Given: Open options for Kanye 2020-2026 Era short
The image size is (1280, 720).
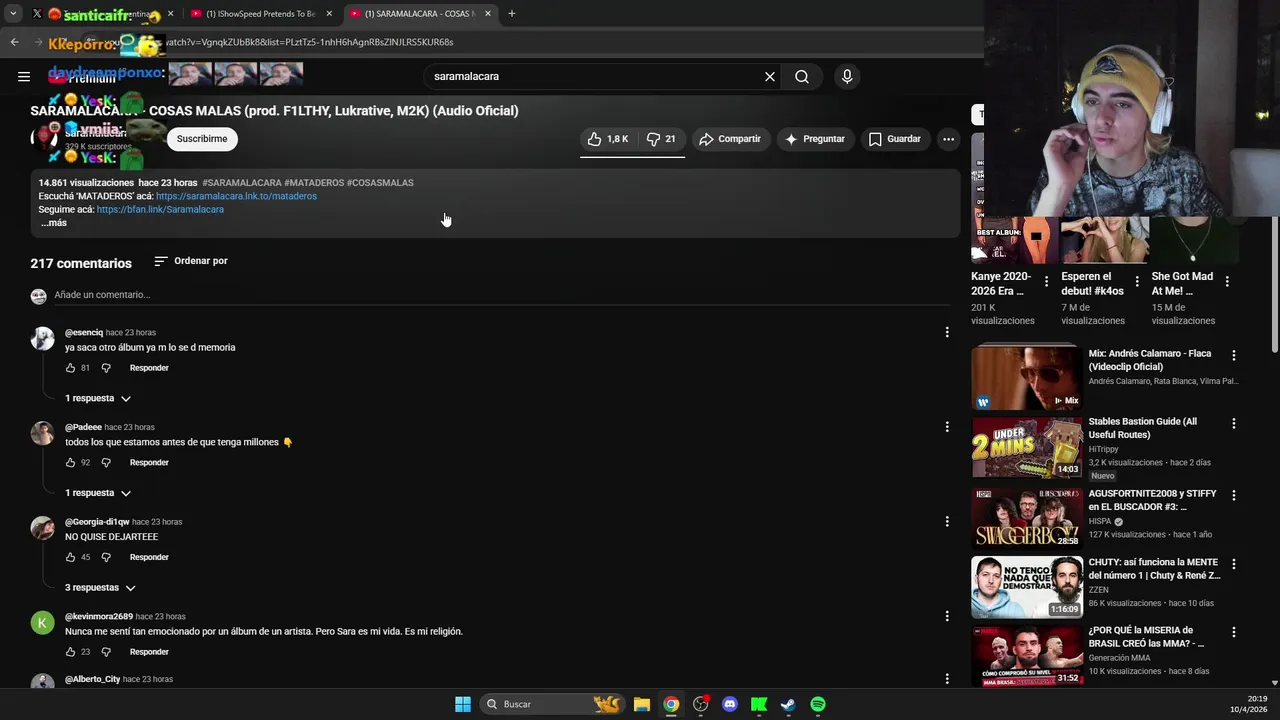Looking at the screenshot, I should point(1046,282).
